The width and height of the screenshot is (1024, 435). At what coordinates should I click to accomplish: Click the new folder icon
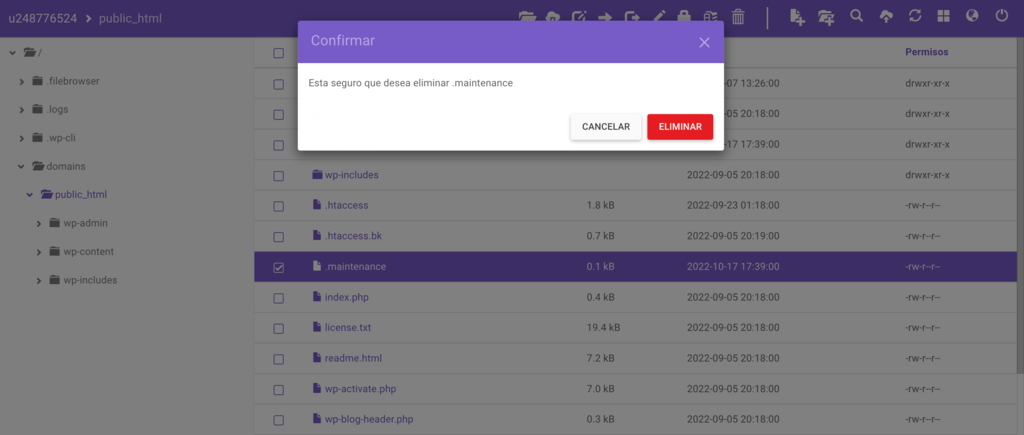(x=826, y=17)
